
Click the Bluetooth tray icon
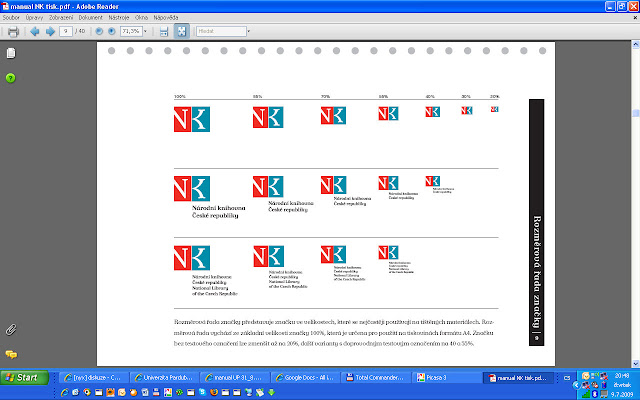coord(595,394)
